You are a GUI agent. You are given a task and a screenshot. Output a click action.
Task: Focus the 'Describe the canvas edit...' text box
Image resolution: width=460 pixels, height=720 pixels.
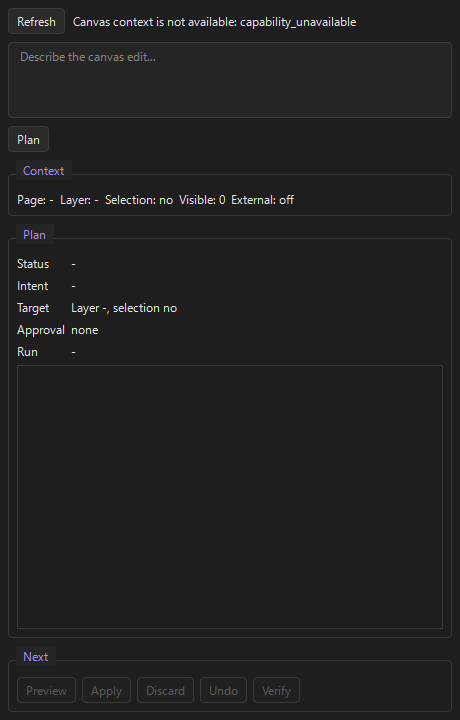click(230, 80)
